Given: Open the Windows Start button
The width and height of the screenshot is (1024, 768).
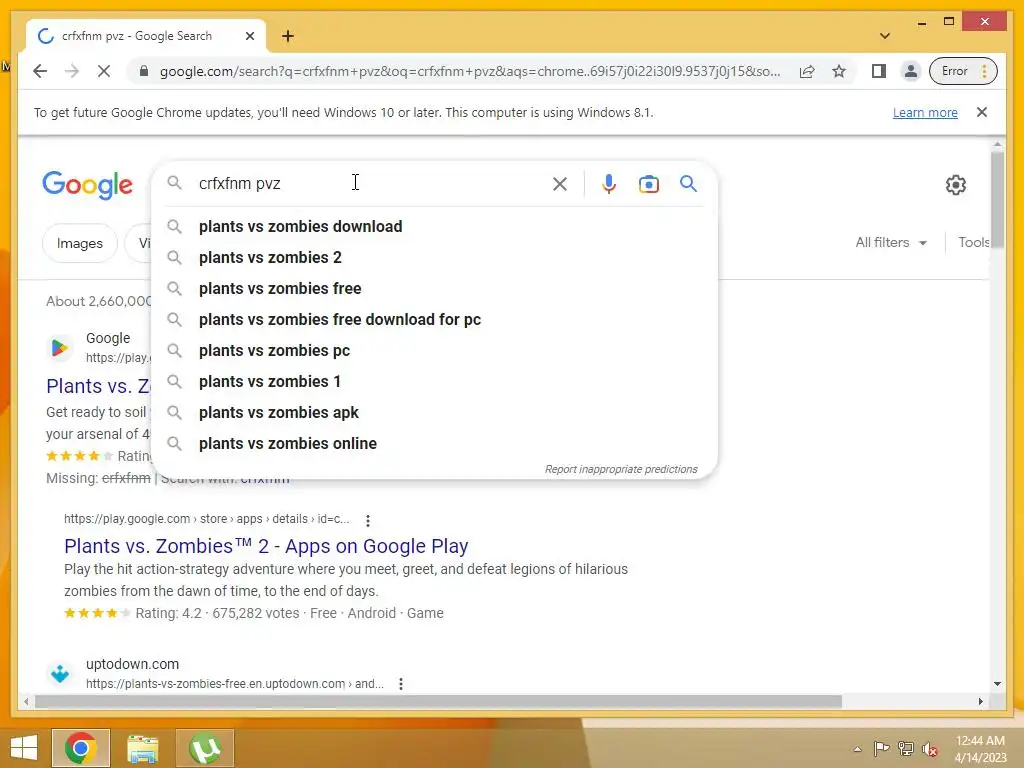Looking at the screenshot, I should (24, 748).
